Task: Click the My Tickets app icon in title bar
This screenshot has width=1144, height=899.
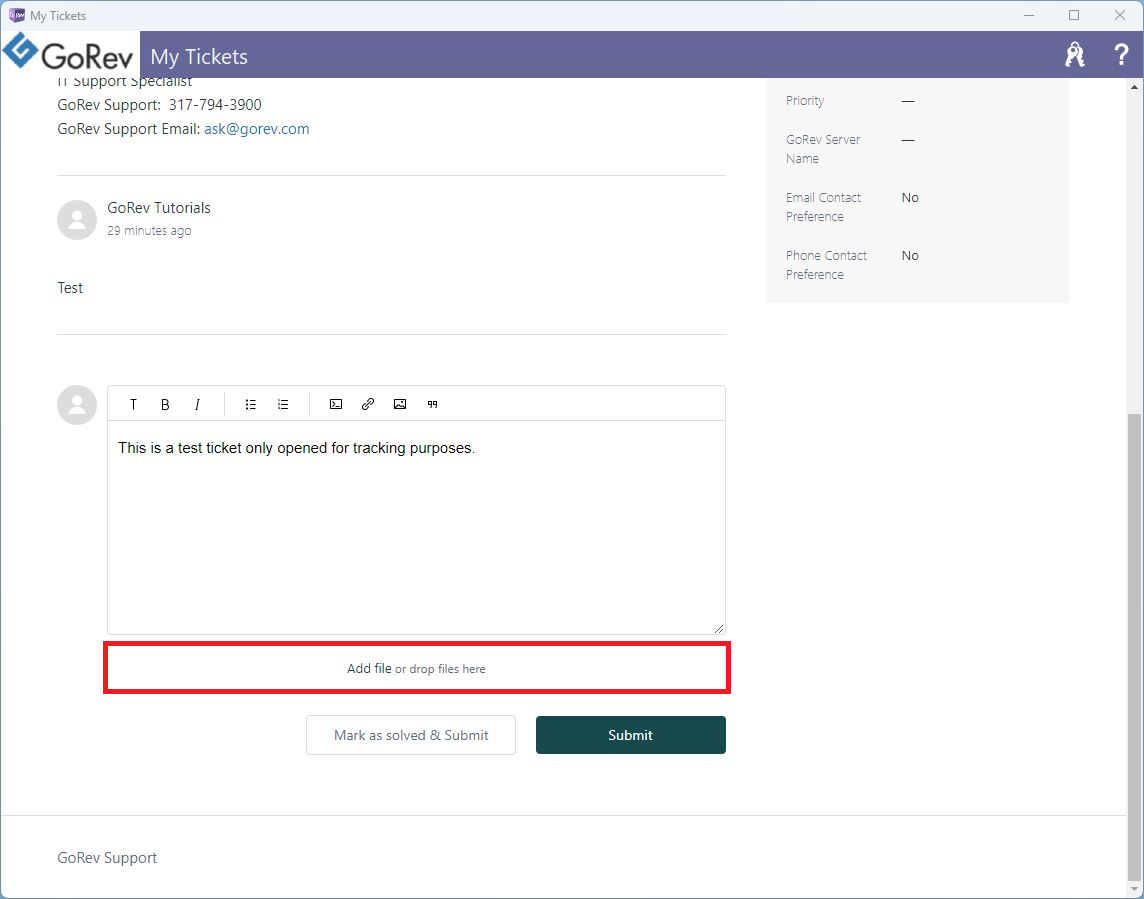Action: click(16, 15)
